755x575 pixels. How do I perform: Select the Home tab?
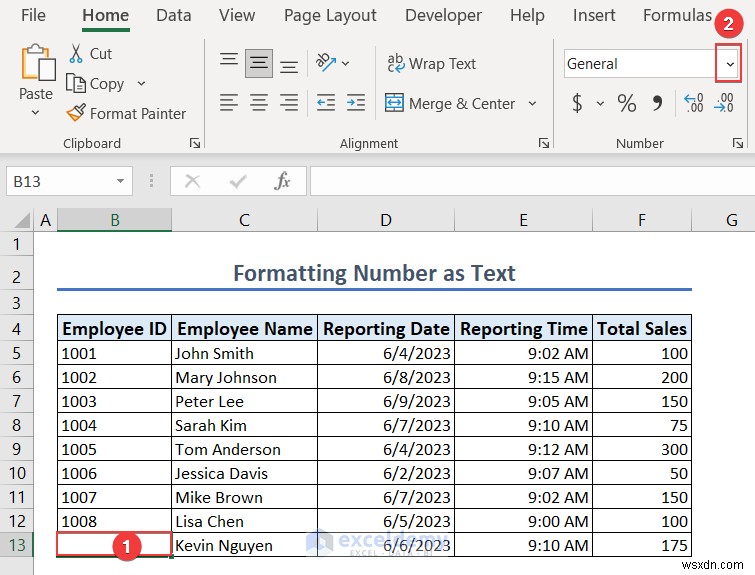coord(105,15)
